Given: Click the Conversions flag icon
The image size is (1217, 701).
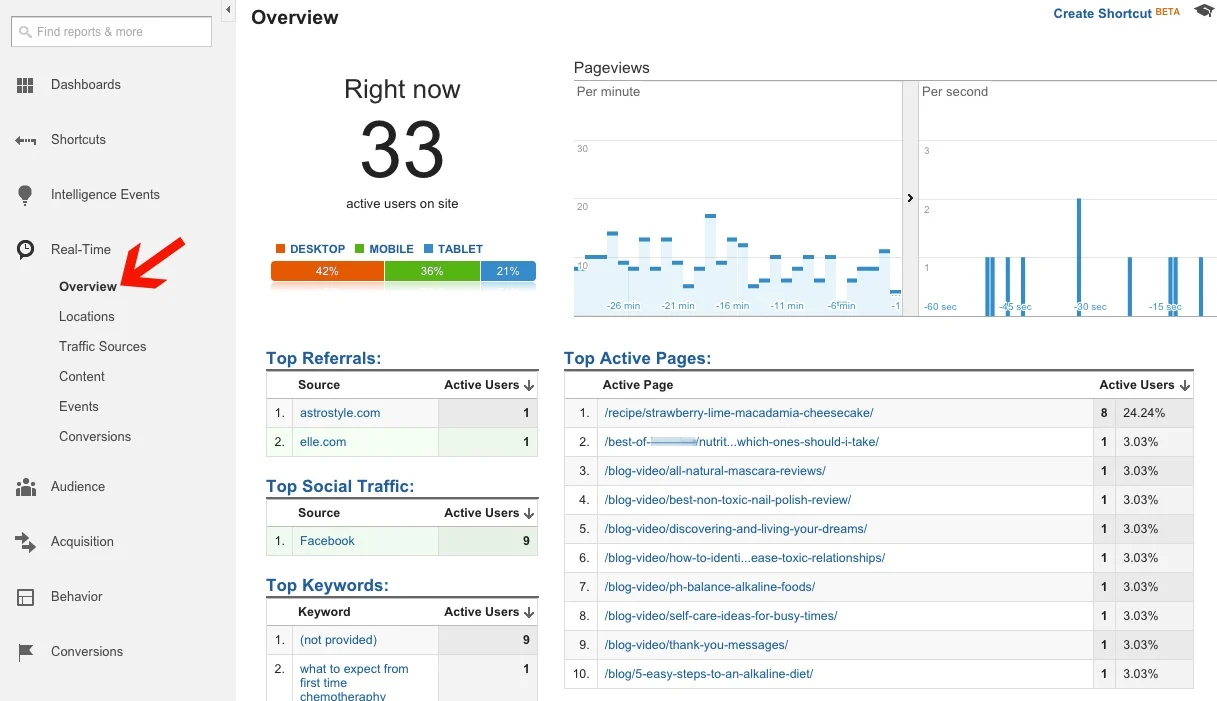Looking at the screenshot, I should pos(24,651).
